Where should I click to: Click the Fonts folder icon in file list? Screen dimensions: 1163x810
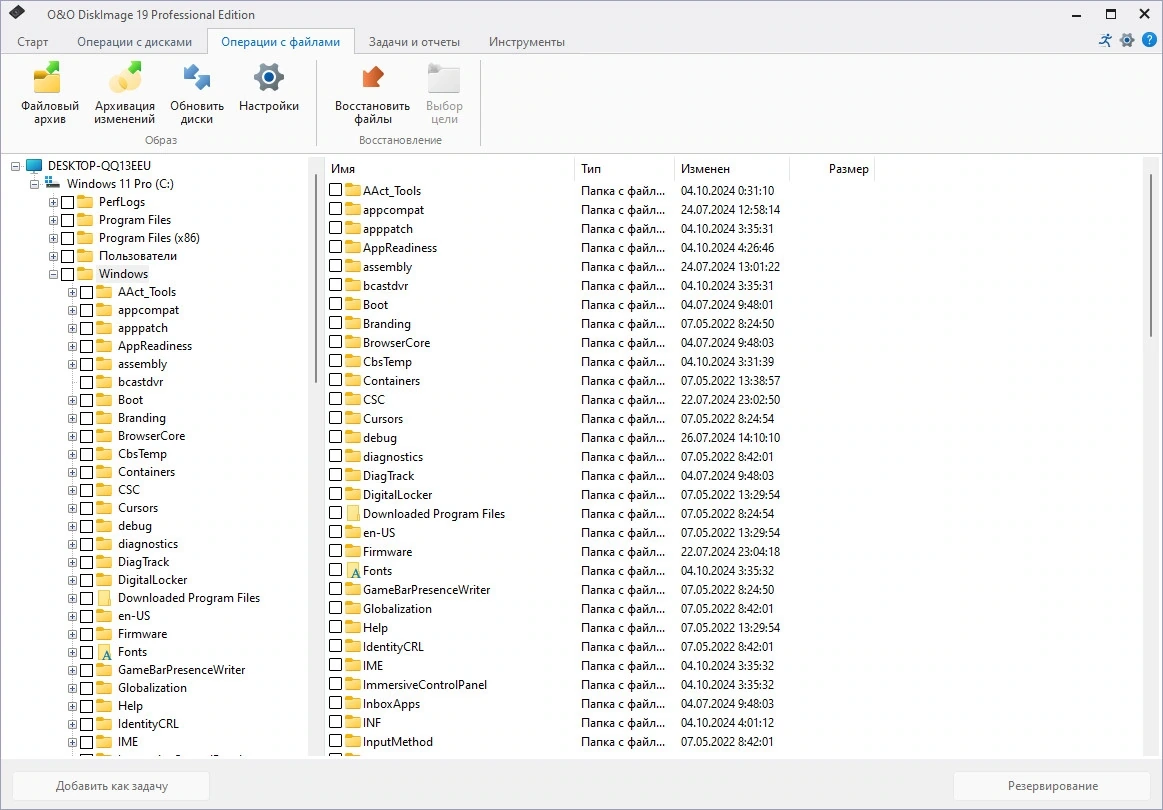tap(353, 570)
